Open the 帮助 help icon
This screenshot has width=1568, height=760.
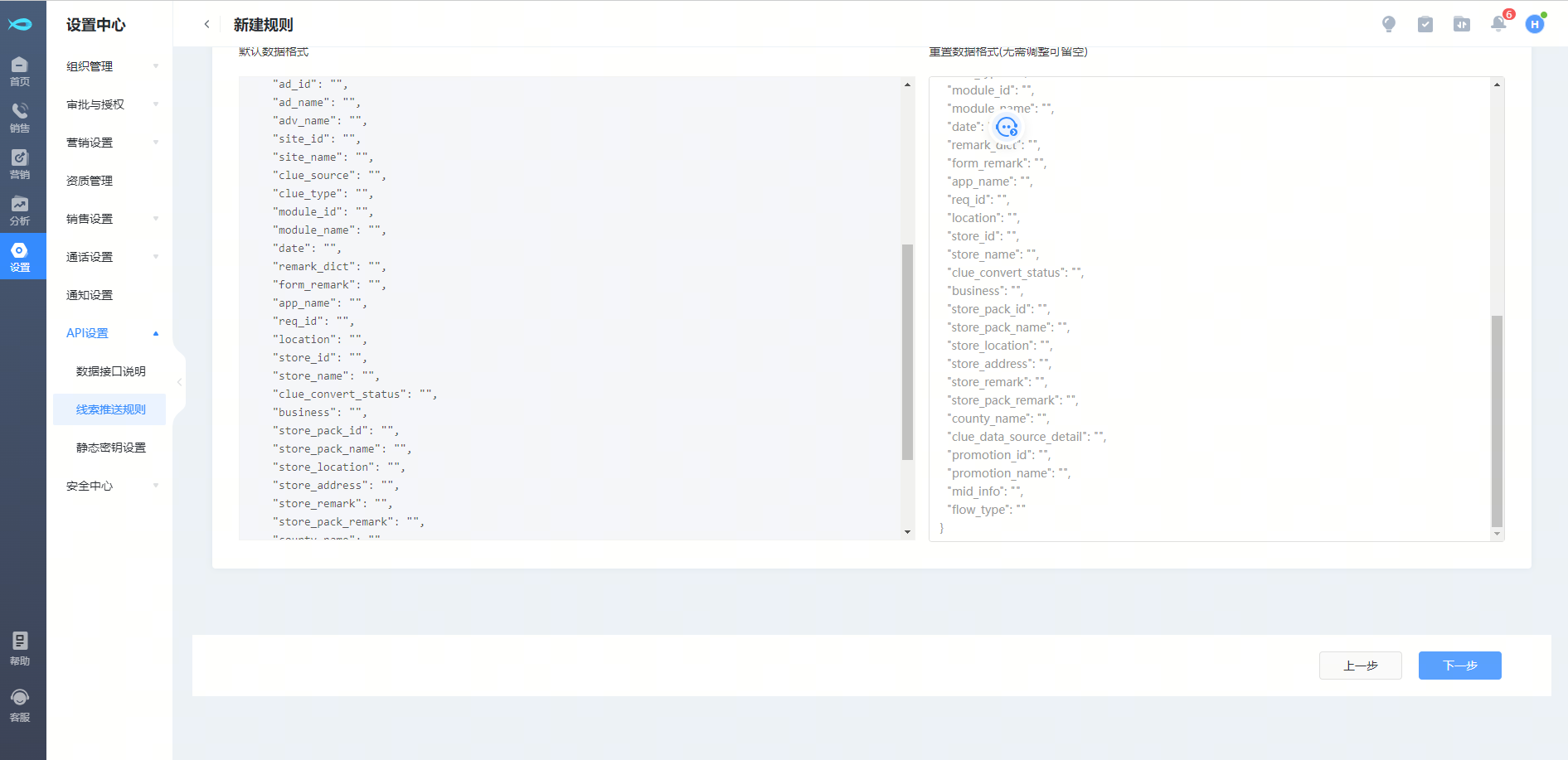[20, 648]
